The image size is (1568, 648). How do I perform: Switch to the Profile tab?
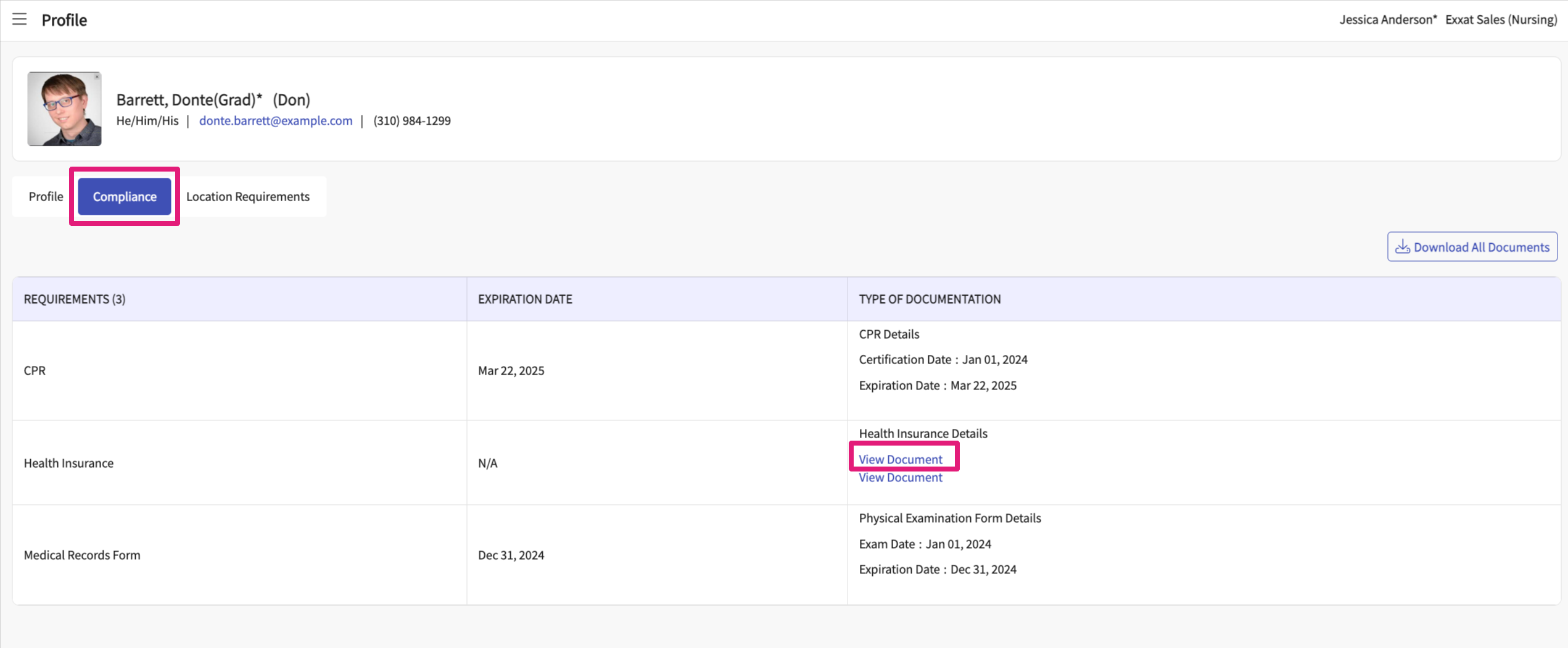click(x=46, y=196)
